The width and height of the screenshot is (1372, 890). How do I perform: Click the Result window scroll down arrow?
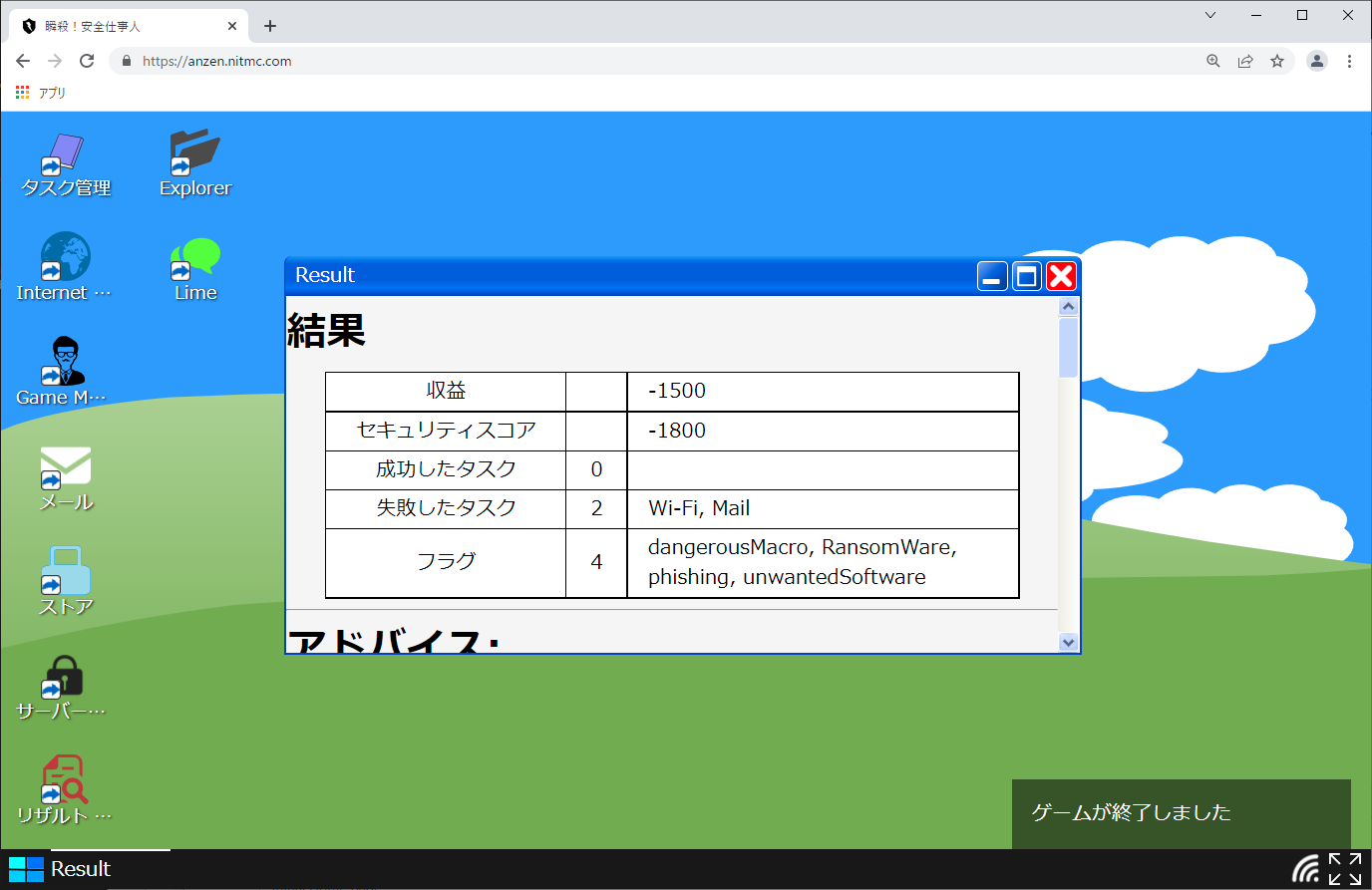click(1068, 643)
